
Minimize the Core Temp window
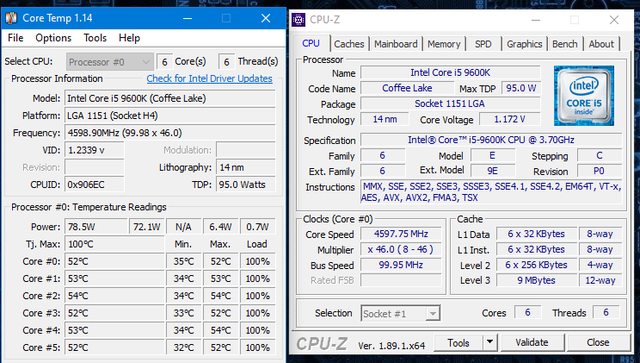(187, 18)
